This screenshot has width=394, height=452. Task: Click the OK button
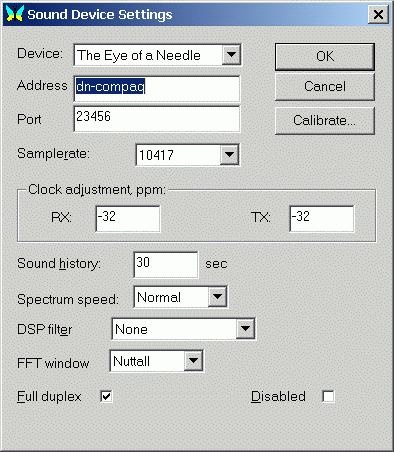pos(325,56)
